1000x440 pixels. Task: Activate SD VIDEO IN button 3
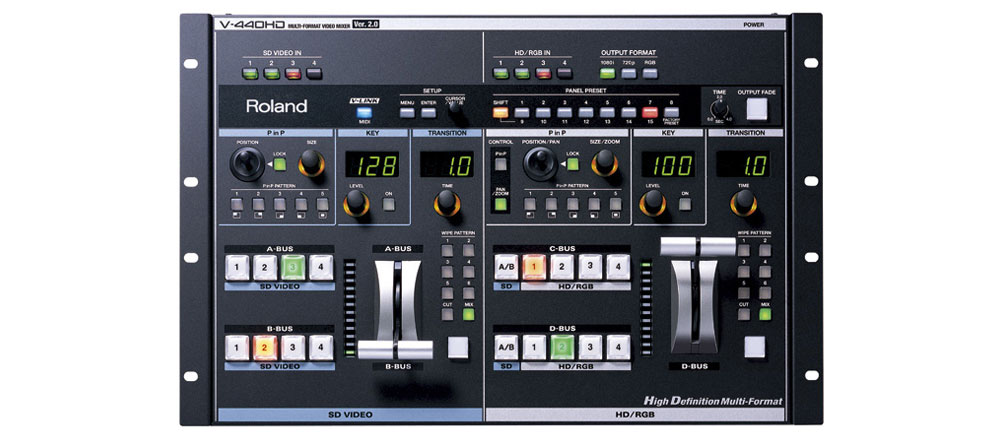coord(293,73)
